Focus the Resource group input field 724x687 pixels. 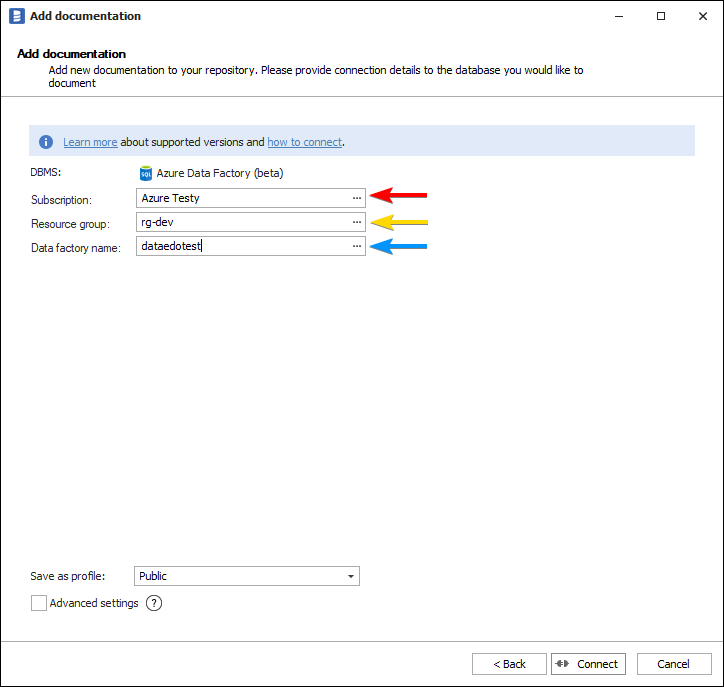[x=240, y=222]
